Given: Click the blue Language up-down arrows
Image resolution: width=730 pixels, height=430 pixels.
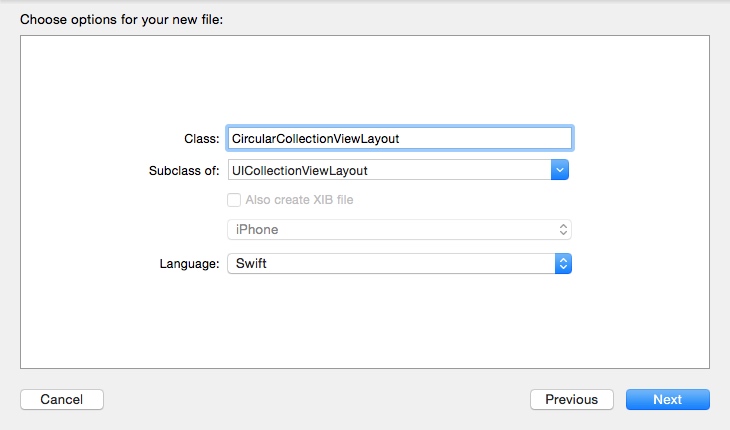Looking at the screenshot, I should pos(563,264).
